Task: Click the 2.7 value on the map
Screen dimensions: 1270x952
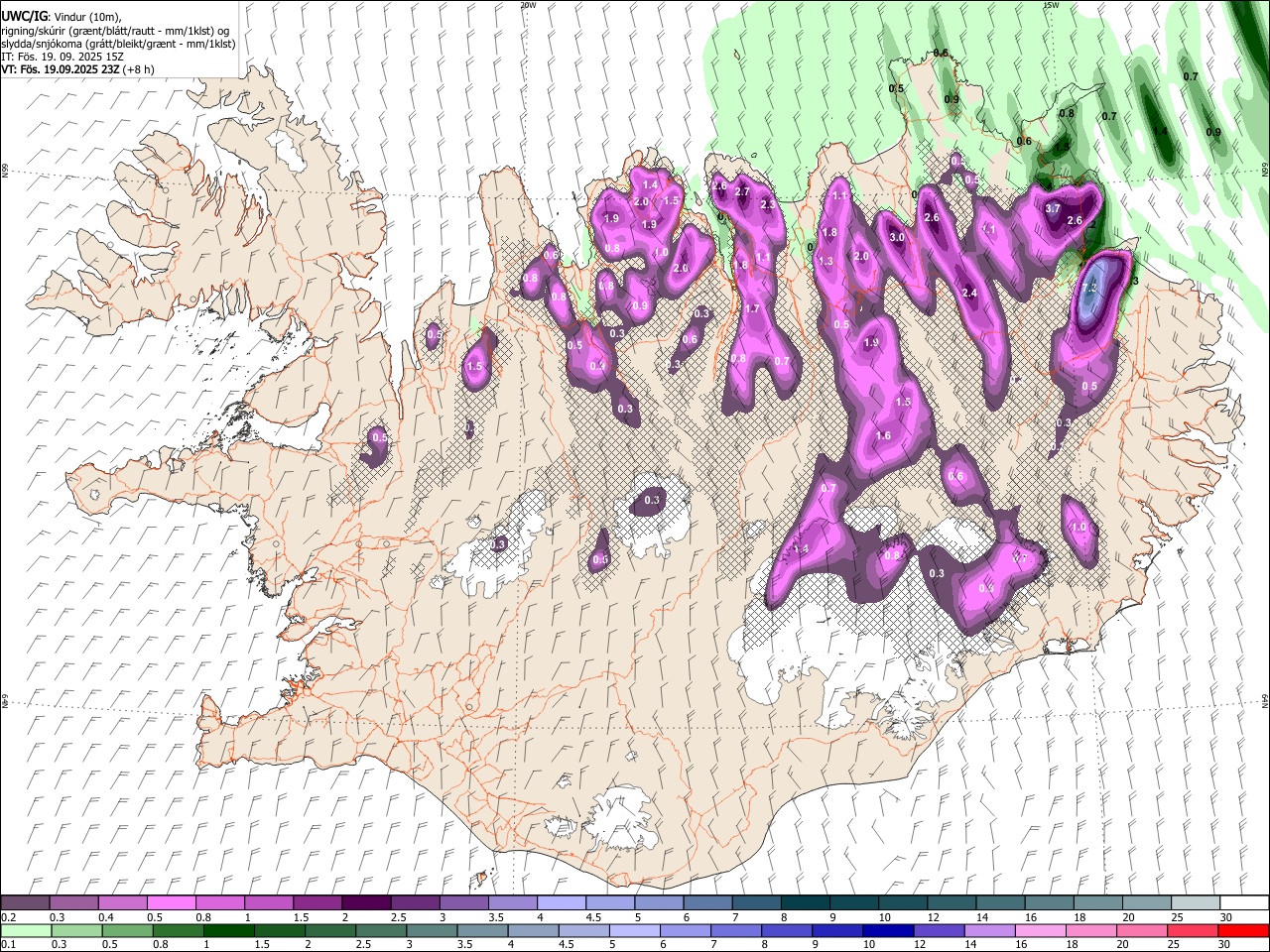Action: (x=742, y=192)
